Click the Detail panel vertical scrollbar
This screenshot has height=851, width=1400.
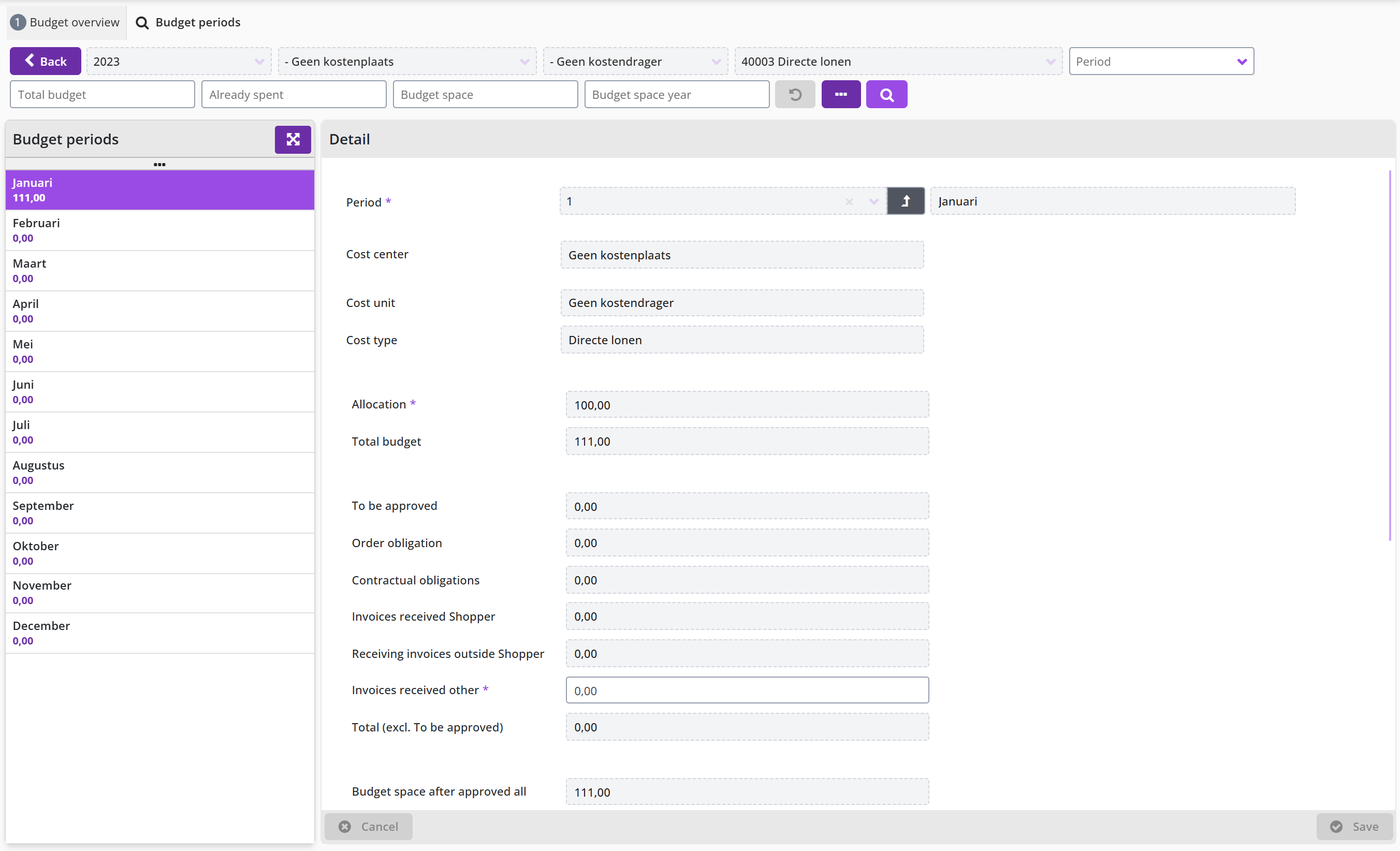tap(1390, 355)
